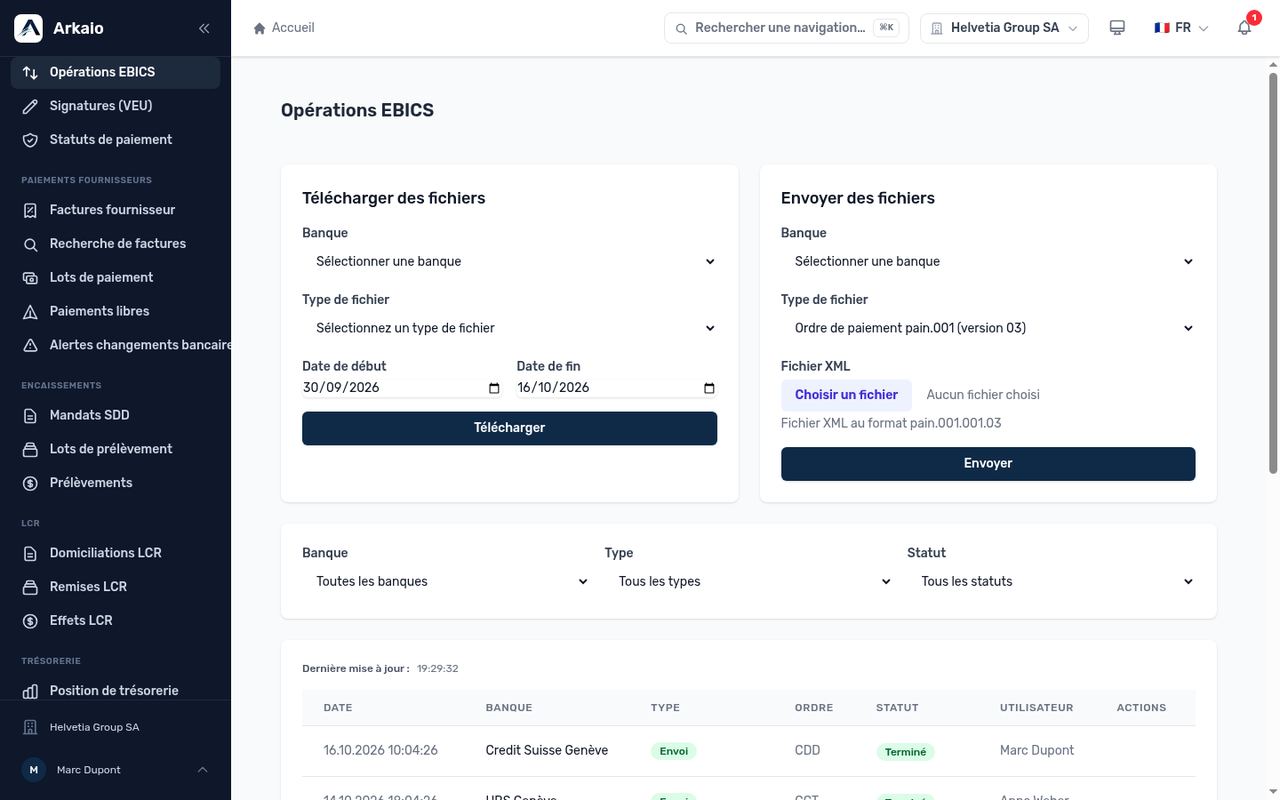Click Choisir un fichier button
The image size is (1280, 800).
click(x=846, y=395)
